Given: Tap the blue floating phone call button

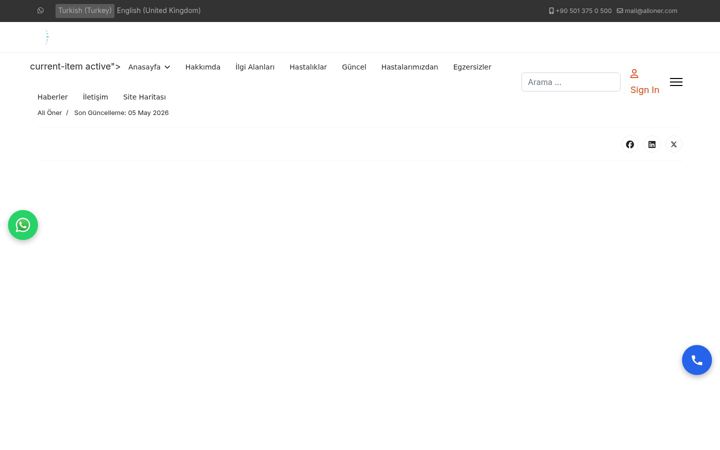Looking at the screenshot, I should (697, 360).
